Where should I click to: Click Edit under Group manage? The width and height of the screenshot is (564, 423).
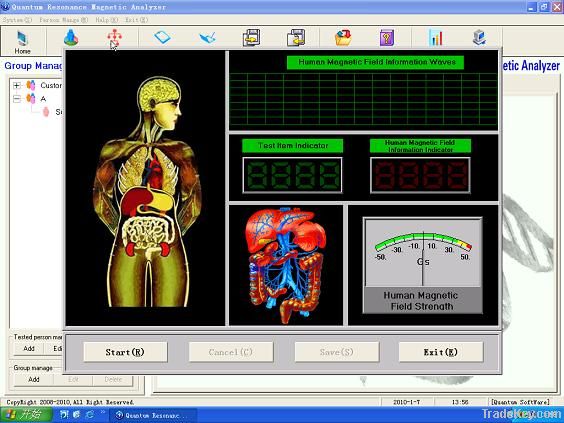pos(73,379)
